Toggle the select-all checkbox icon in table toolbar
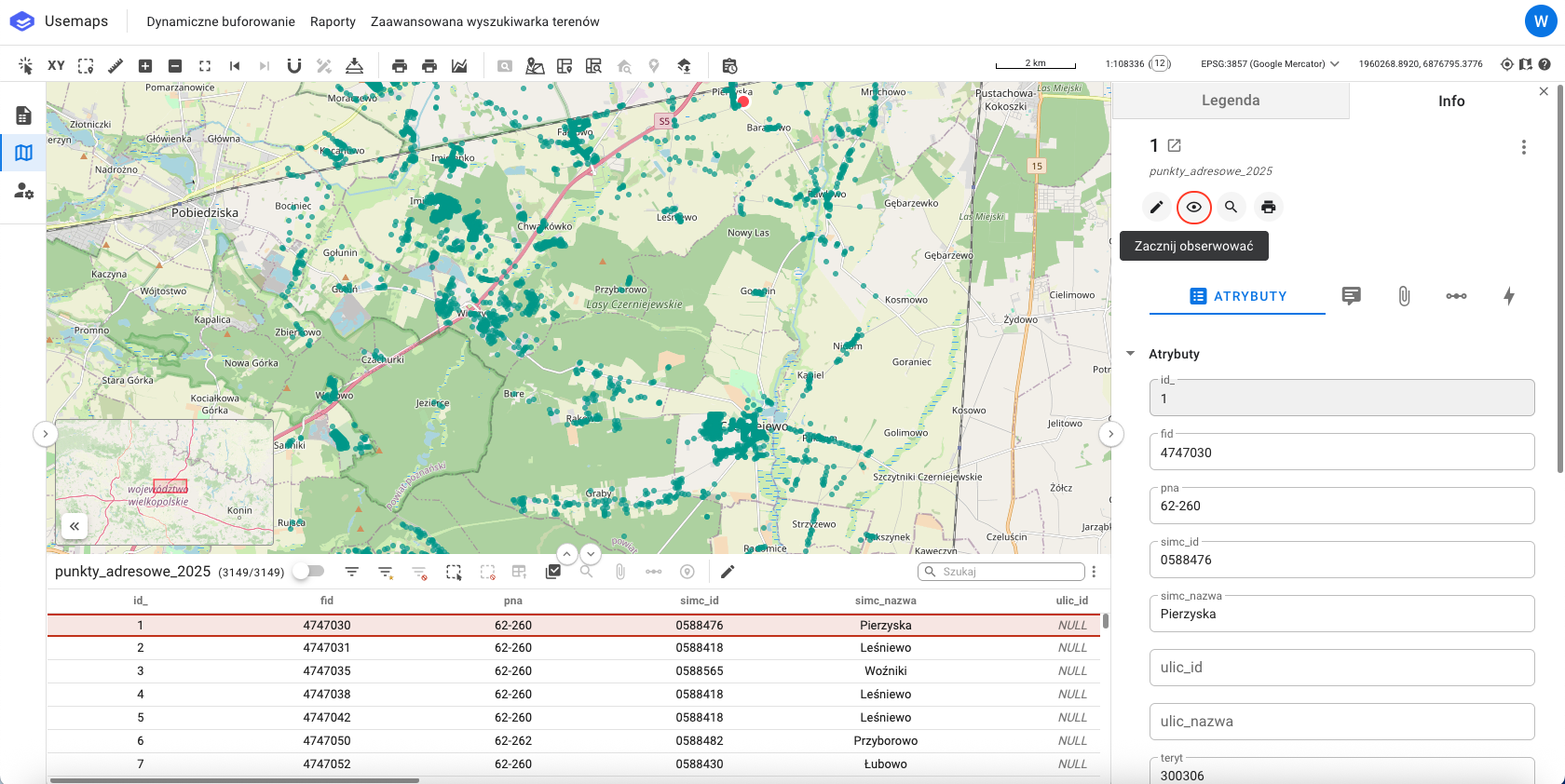The height and width of the screenshot is (784, 1565). point(553,572)
